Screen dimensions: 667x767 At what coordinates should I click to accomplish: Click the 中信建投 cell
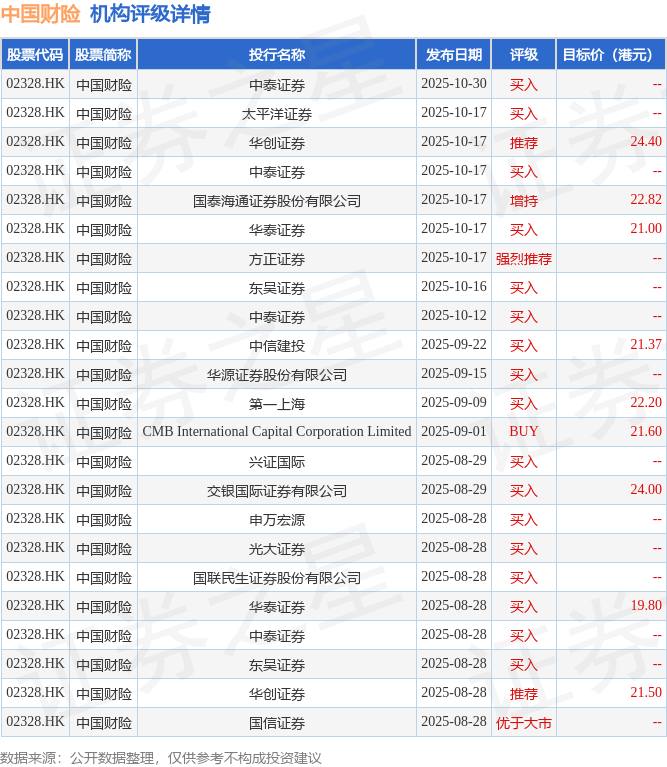pyautogui.click(x=277, y=346)
